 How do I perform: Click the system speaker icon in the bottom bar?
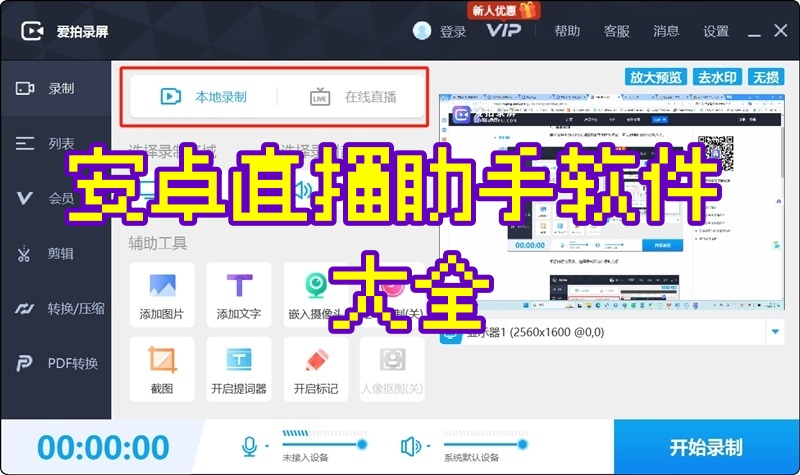[x=410, y=445]
